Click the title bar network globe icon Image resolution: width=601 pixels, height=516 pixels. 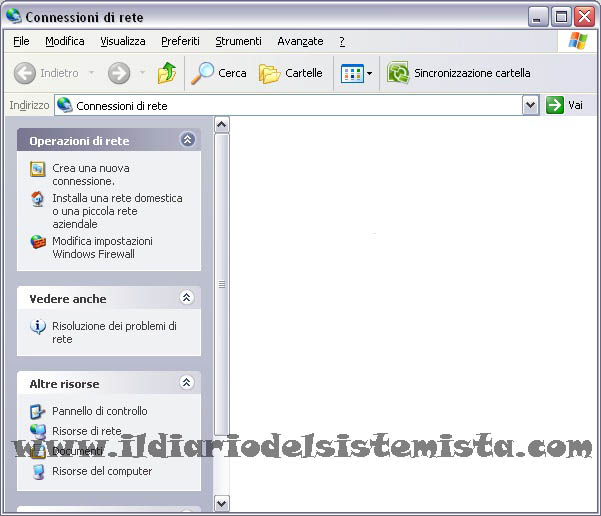(x=14, y=16)
